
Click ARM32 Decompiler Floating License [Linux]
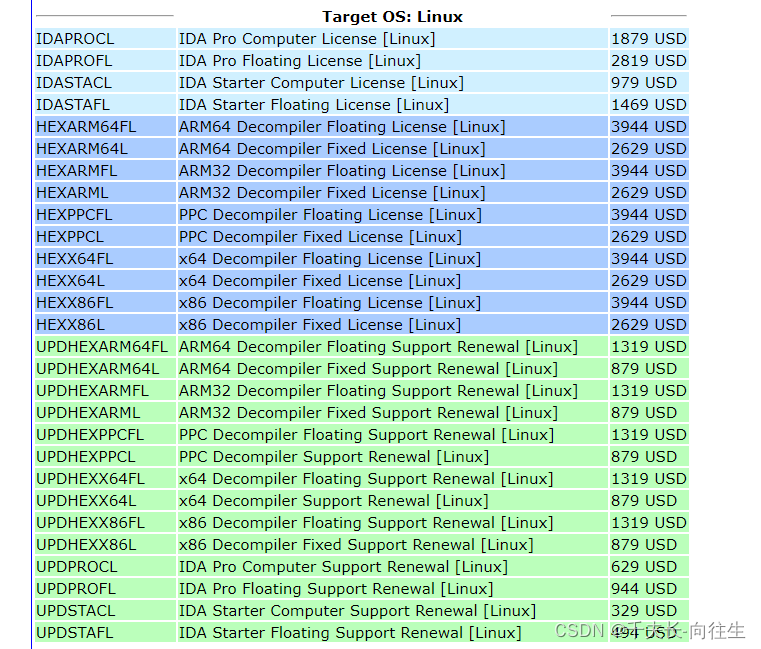[x=342, y=171]
